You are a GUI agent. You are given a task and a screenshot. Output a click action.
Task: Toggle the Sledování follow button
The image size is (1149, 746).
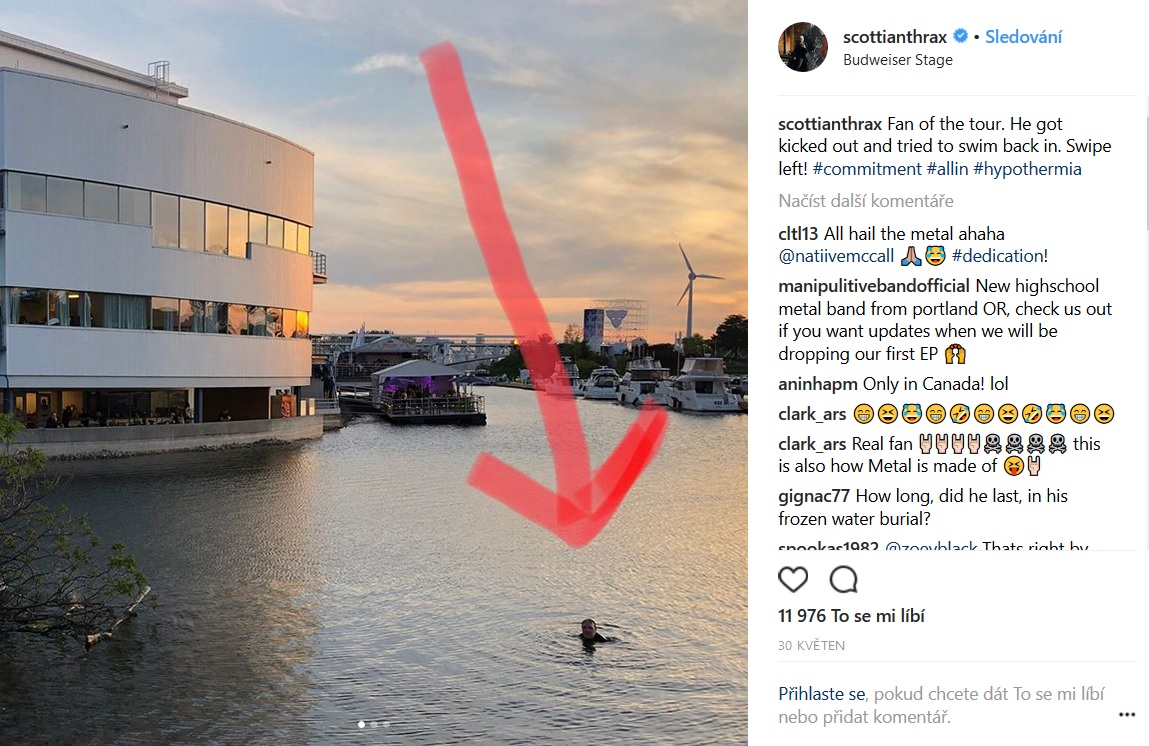1023,37
